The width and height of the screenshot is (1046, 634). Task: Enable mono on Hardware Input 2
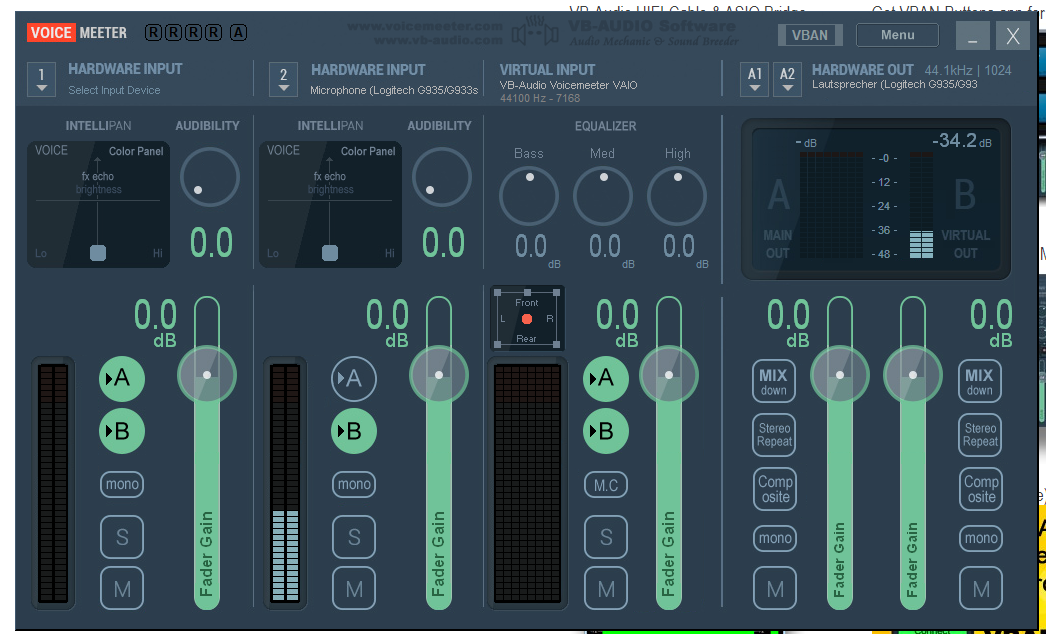pyautogui.click(x=354, y=484)
